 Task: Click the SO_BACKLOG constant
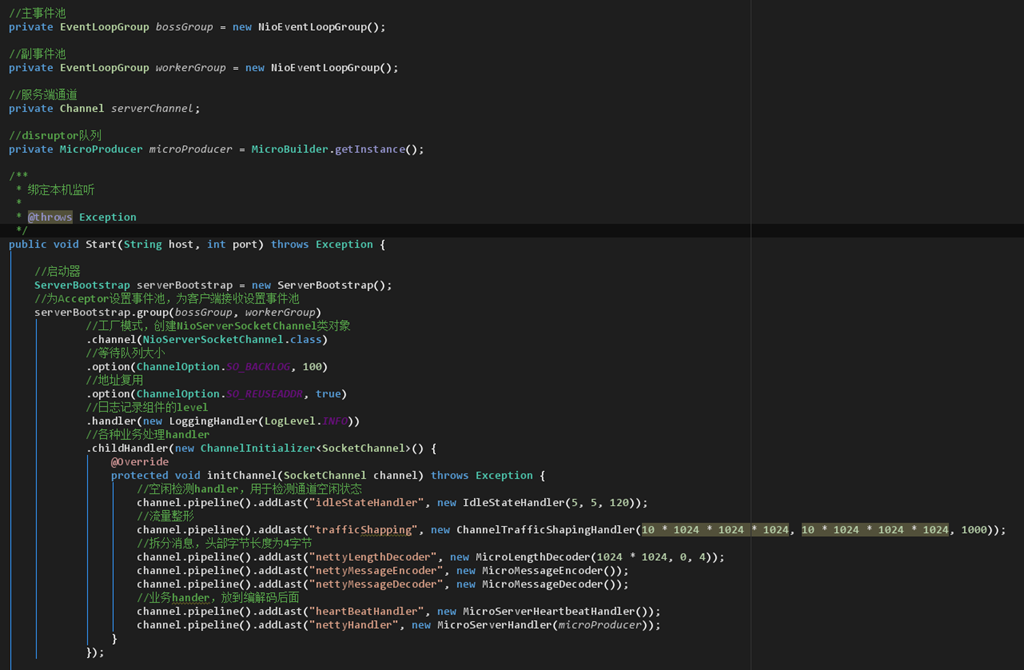[258, 367]
